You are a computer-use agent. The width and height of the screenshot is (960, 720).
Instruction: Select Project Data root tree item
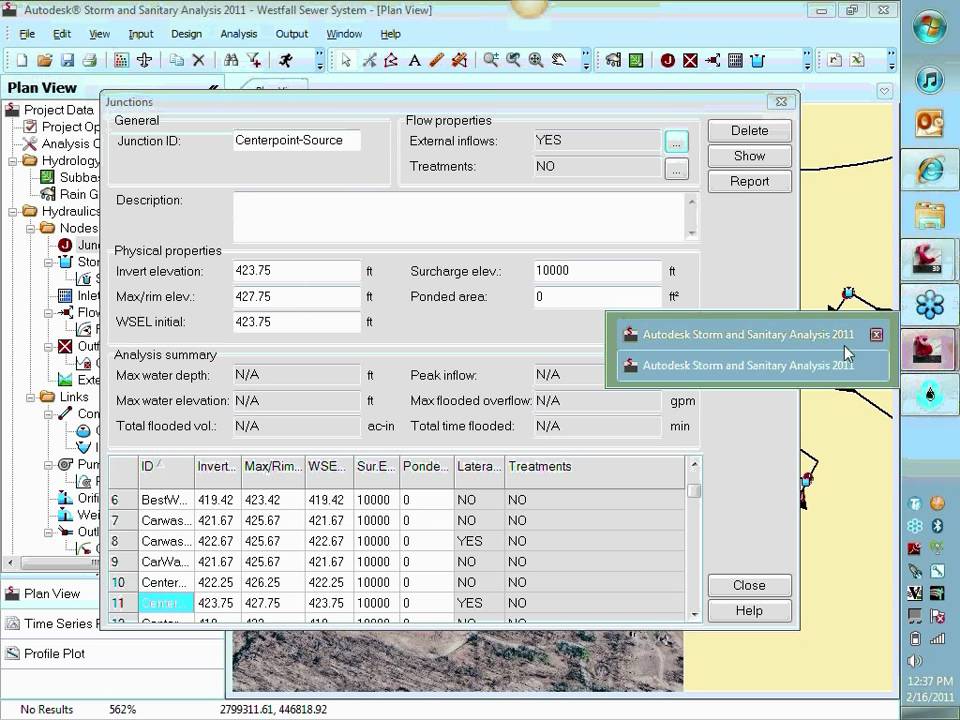click(x=50, y=110)
